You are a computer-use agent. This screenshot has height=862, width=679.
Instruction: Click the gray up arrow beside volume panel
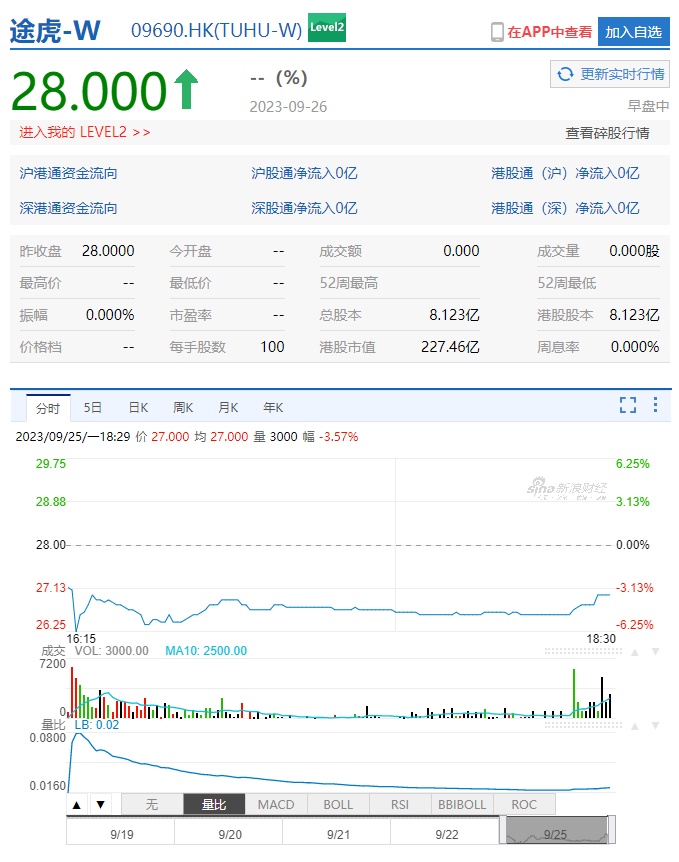click(x=635, y=652)
